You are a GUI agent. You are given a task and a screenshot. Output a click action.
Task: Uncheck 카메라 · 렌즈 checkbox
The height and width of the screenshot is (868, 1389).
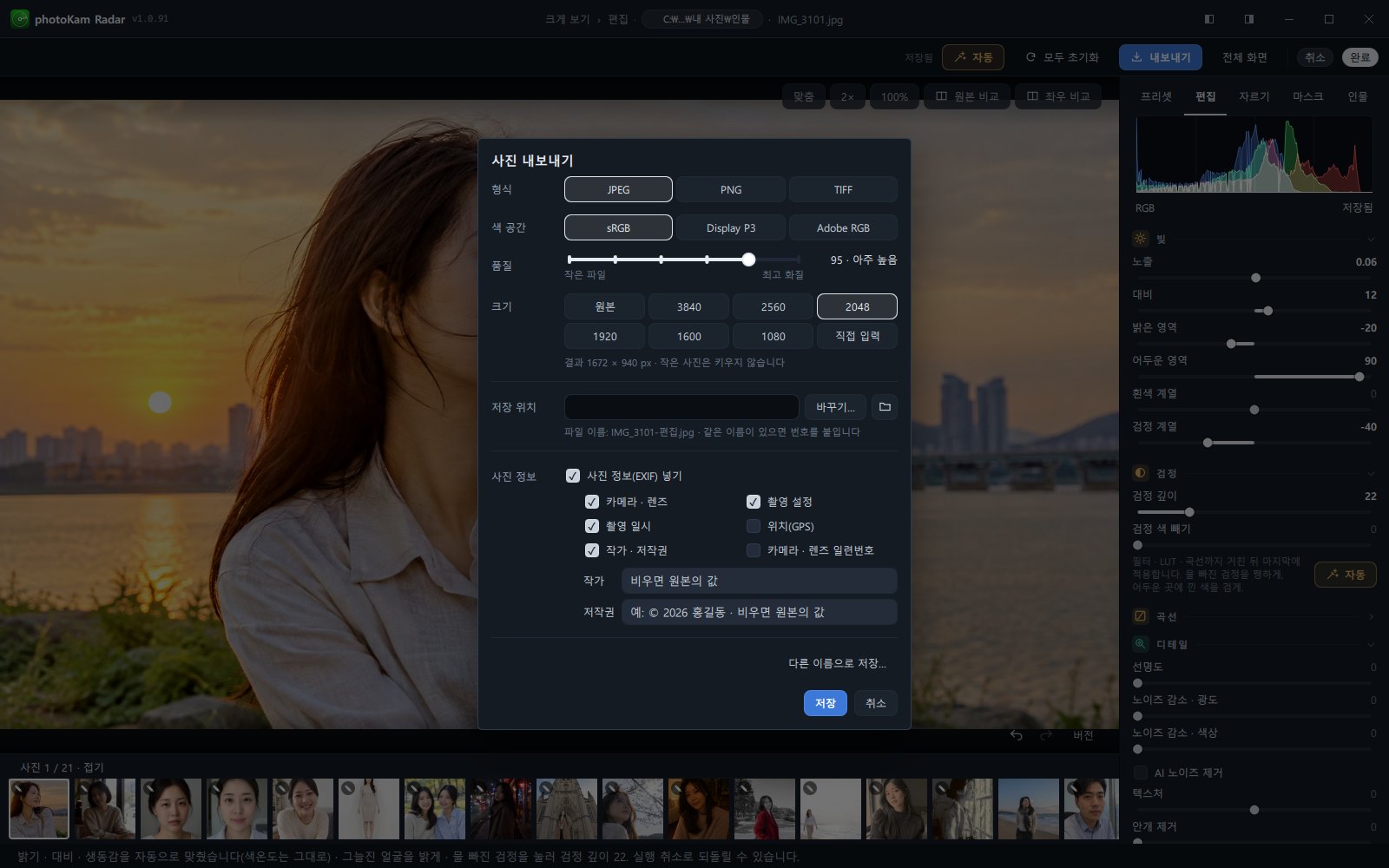pos(592,502)
